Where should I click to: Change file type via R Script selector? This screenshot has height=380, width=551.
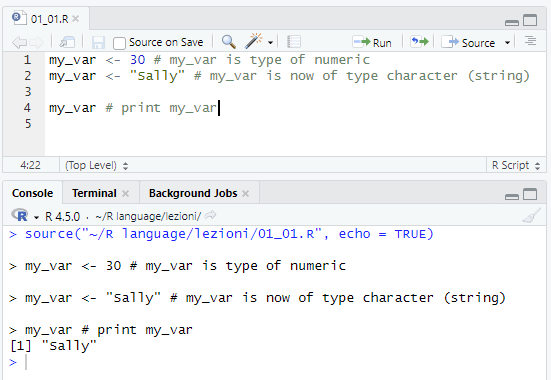[x=516, y=165]
